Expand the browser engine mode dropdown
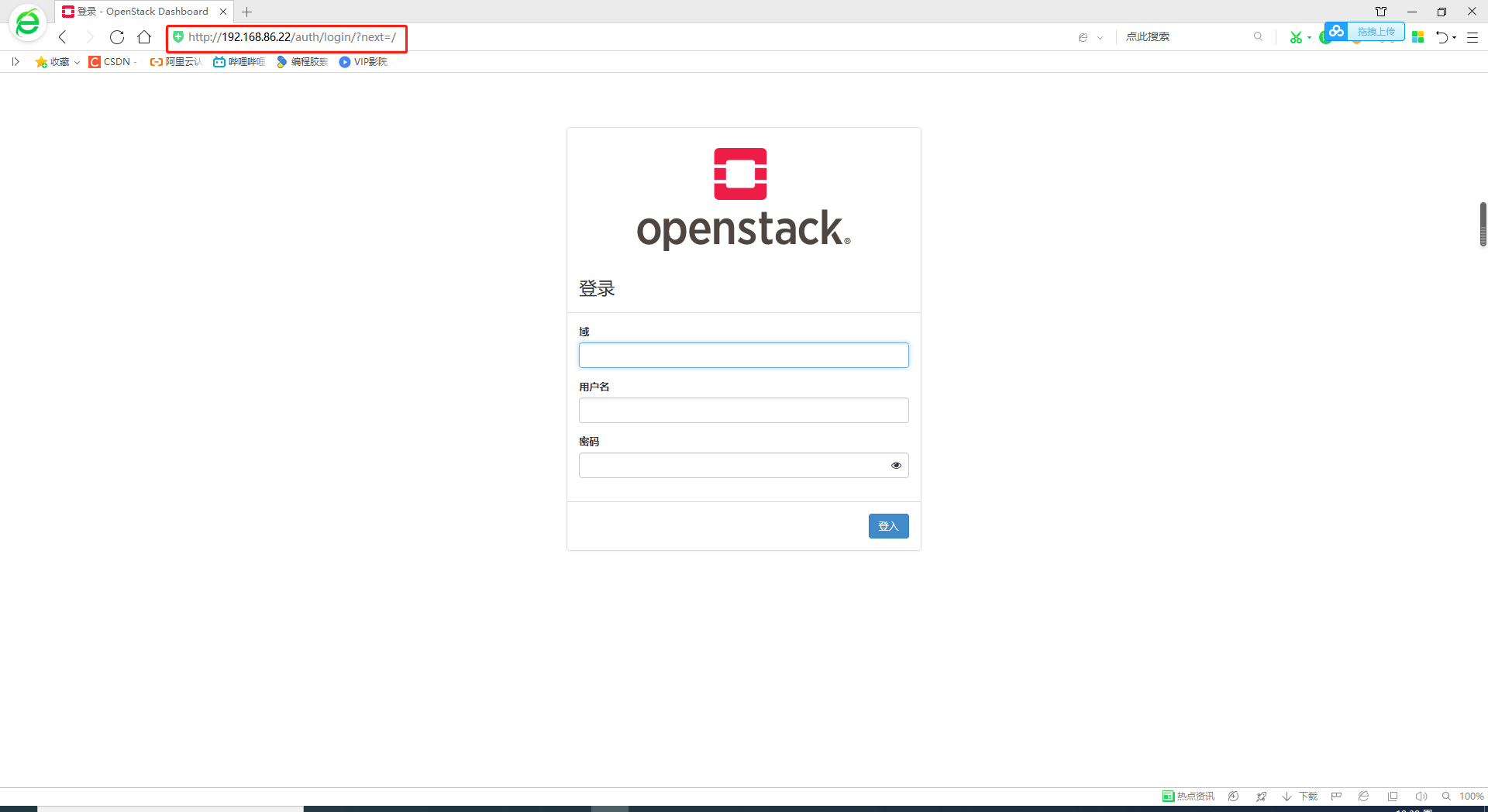1488x812 pixels. click(1100, 38)
